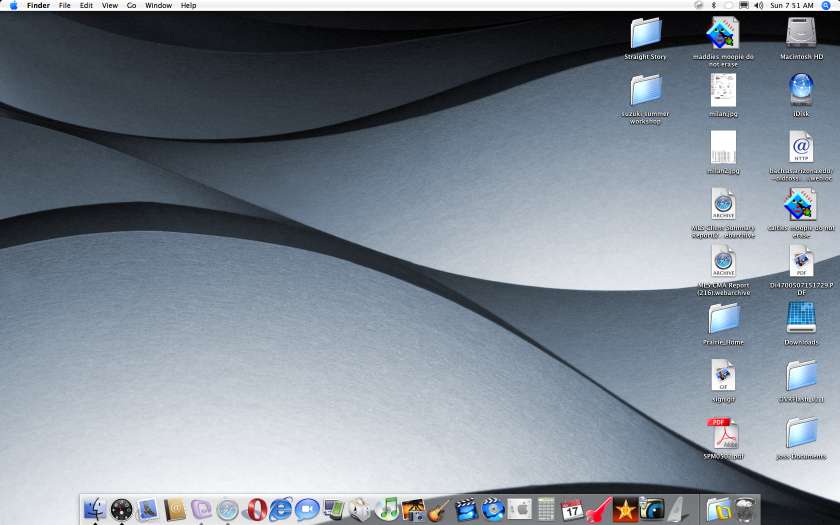Select the milan2.jpg file

tap(723, 147)
